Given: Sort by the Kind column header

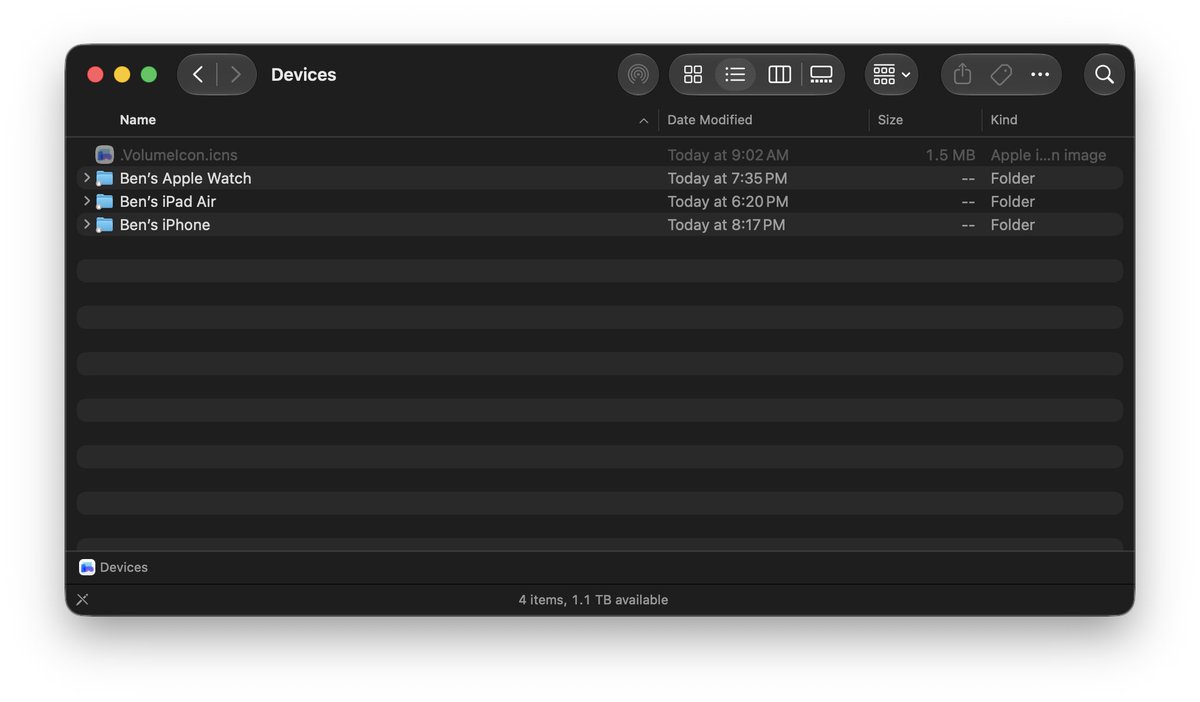Looking at the screenshot, I should [1004, 120].
